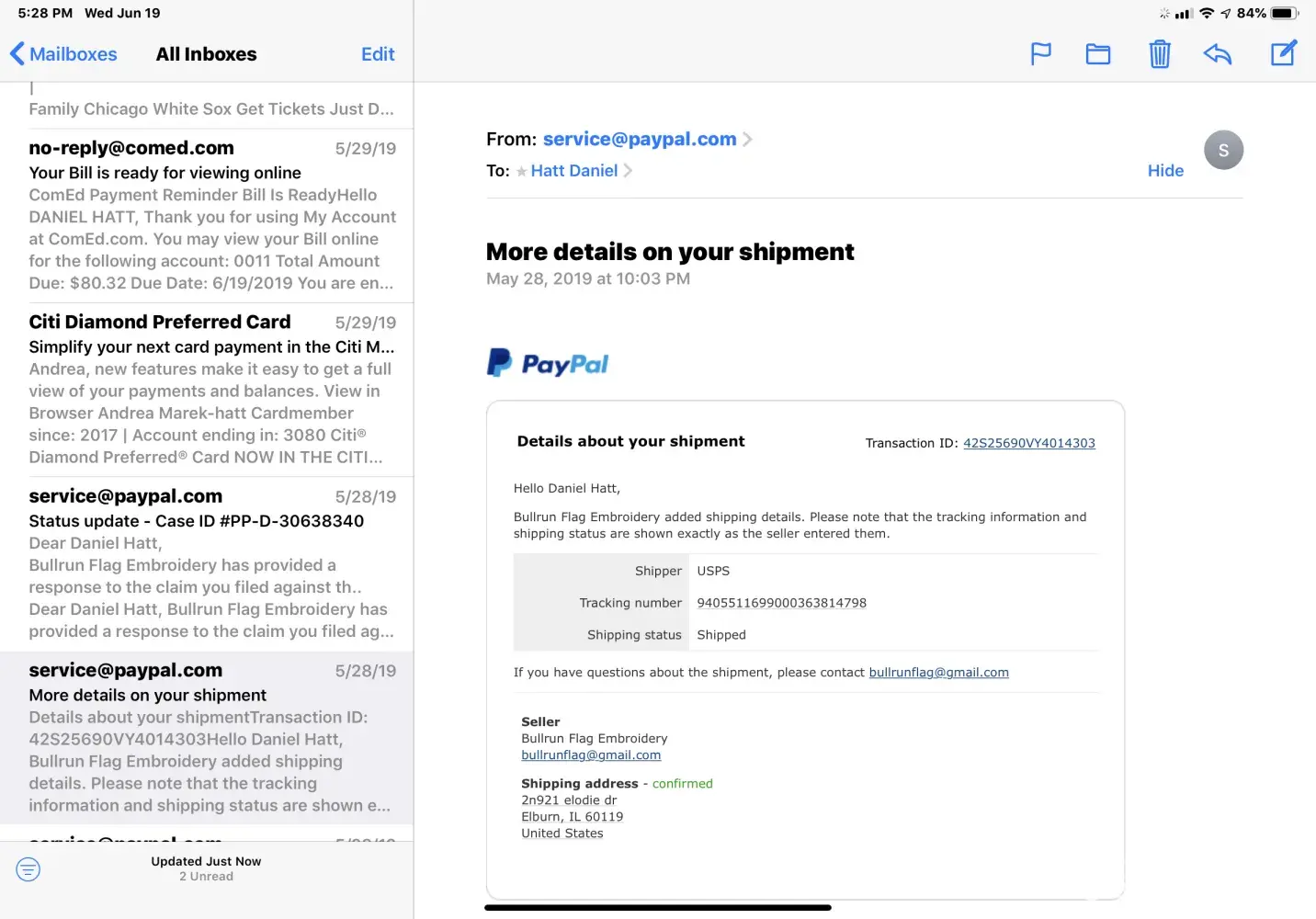1316x919 pixels.
Task: Go back to Mailboxes
Action: (x=63, y=54)
